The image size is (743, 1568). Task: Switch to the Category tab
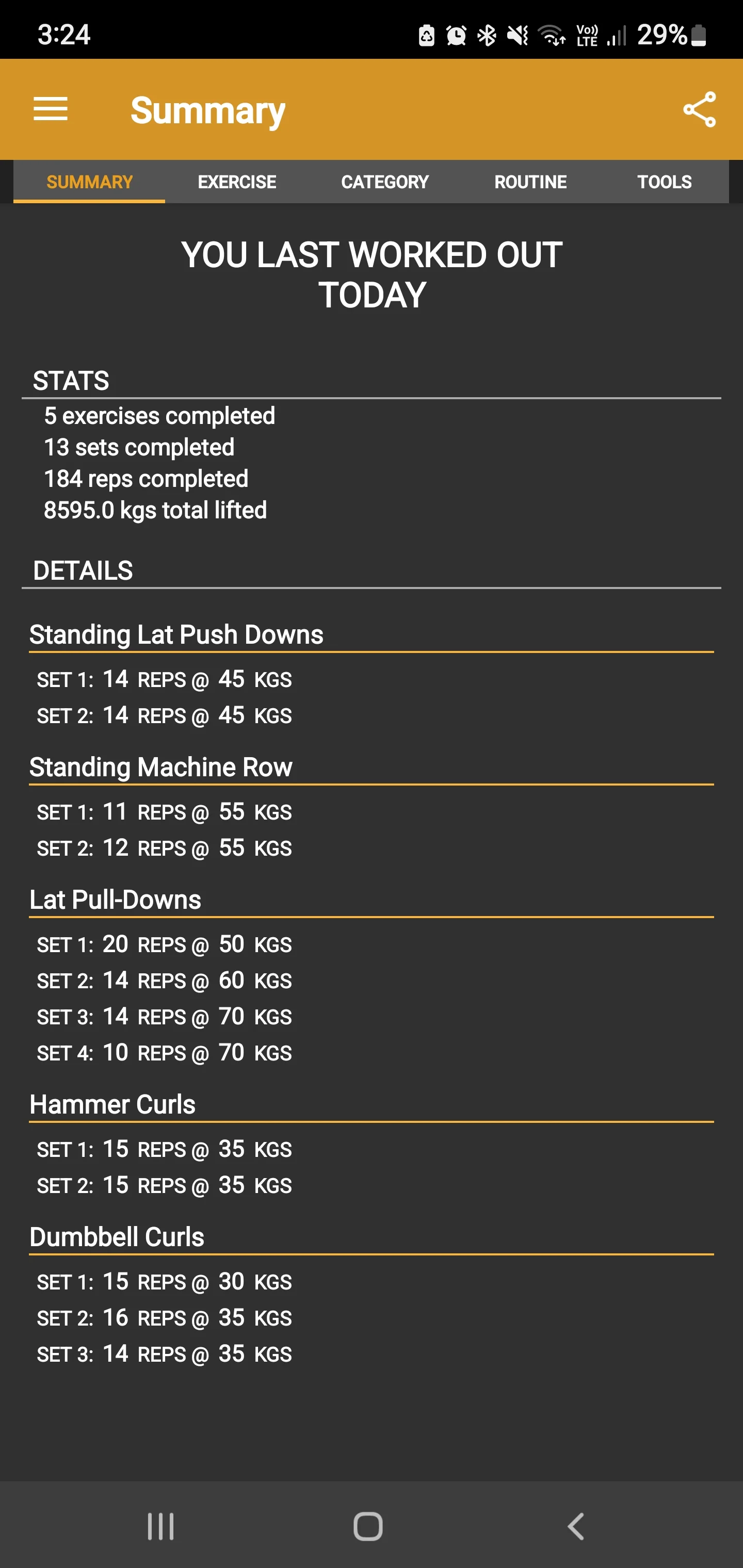click(385, 182)
